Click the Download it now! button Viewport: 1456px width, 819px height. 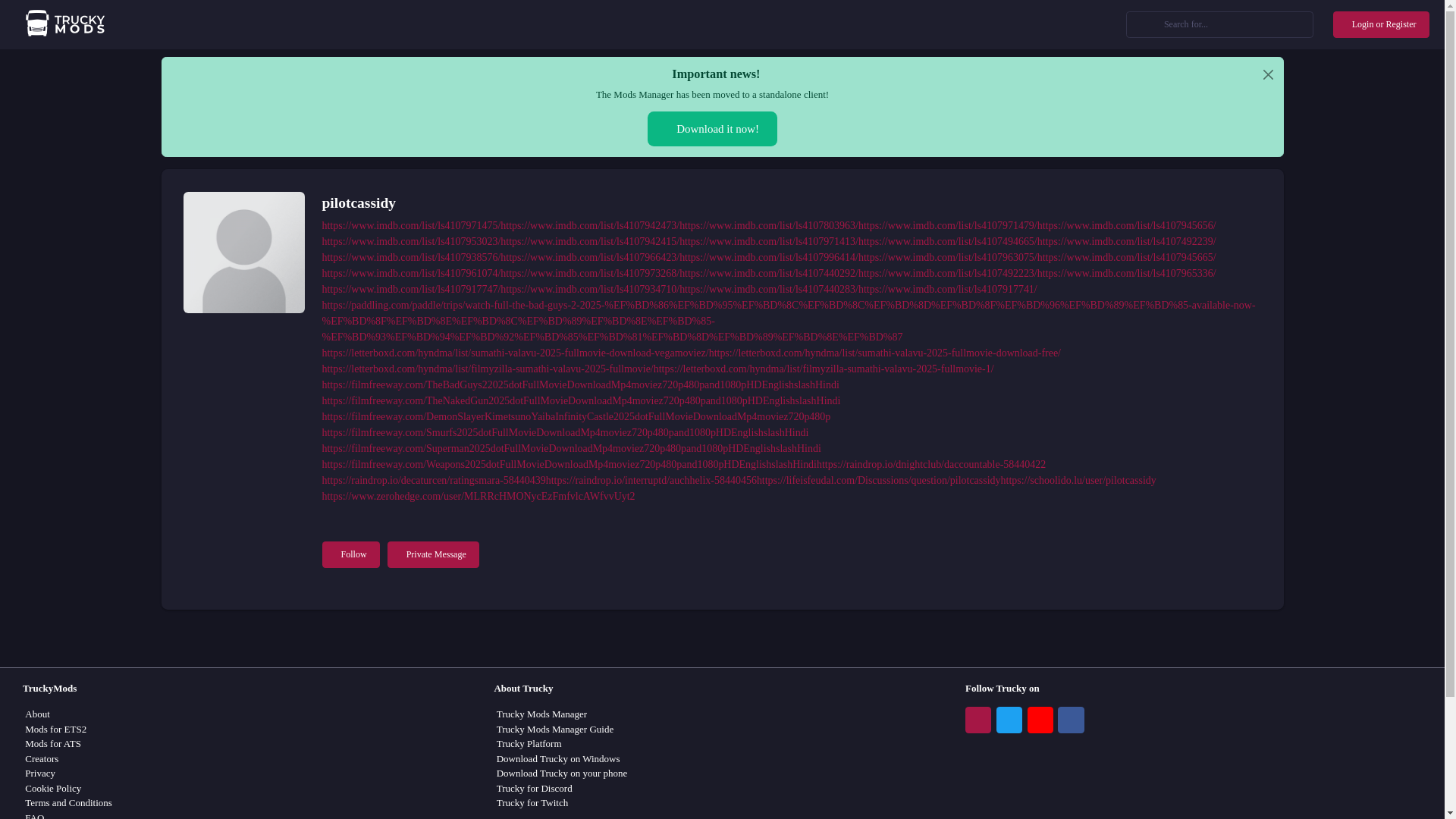tap(712, 129)
